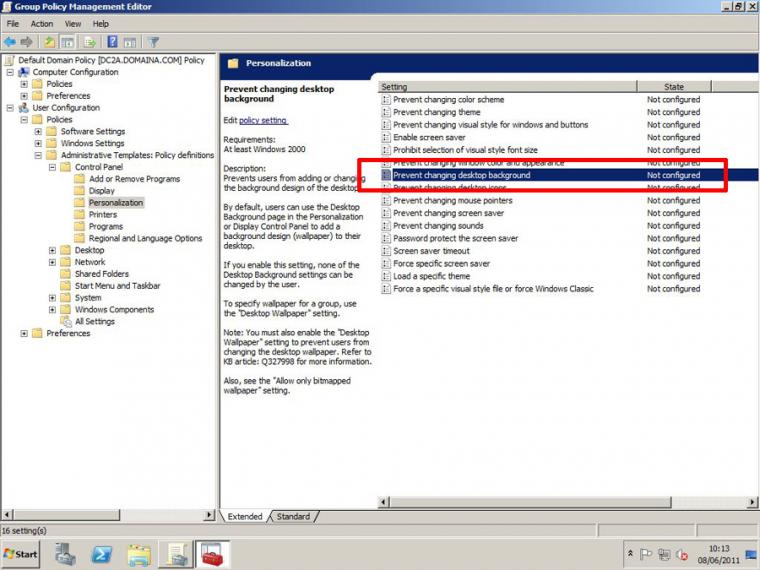Collapse the Control Panel tree node
Screen dimensions: 760x570
coord(52,167)
